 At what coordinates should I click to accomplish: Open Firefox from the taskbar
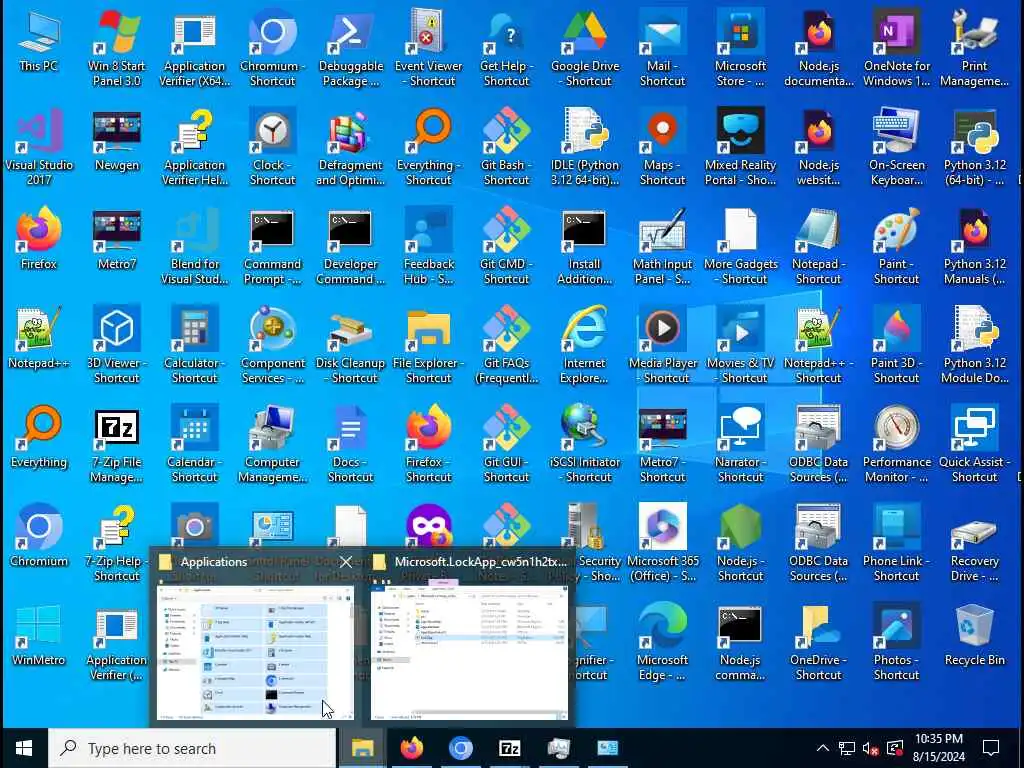(411, 748)
